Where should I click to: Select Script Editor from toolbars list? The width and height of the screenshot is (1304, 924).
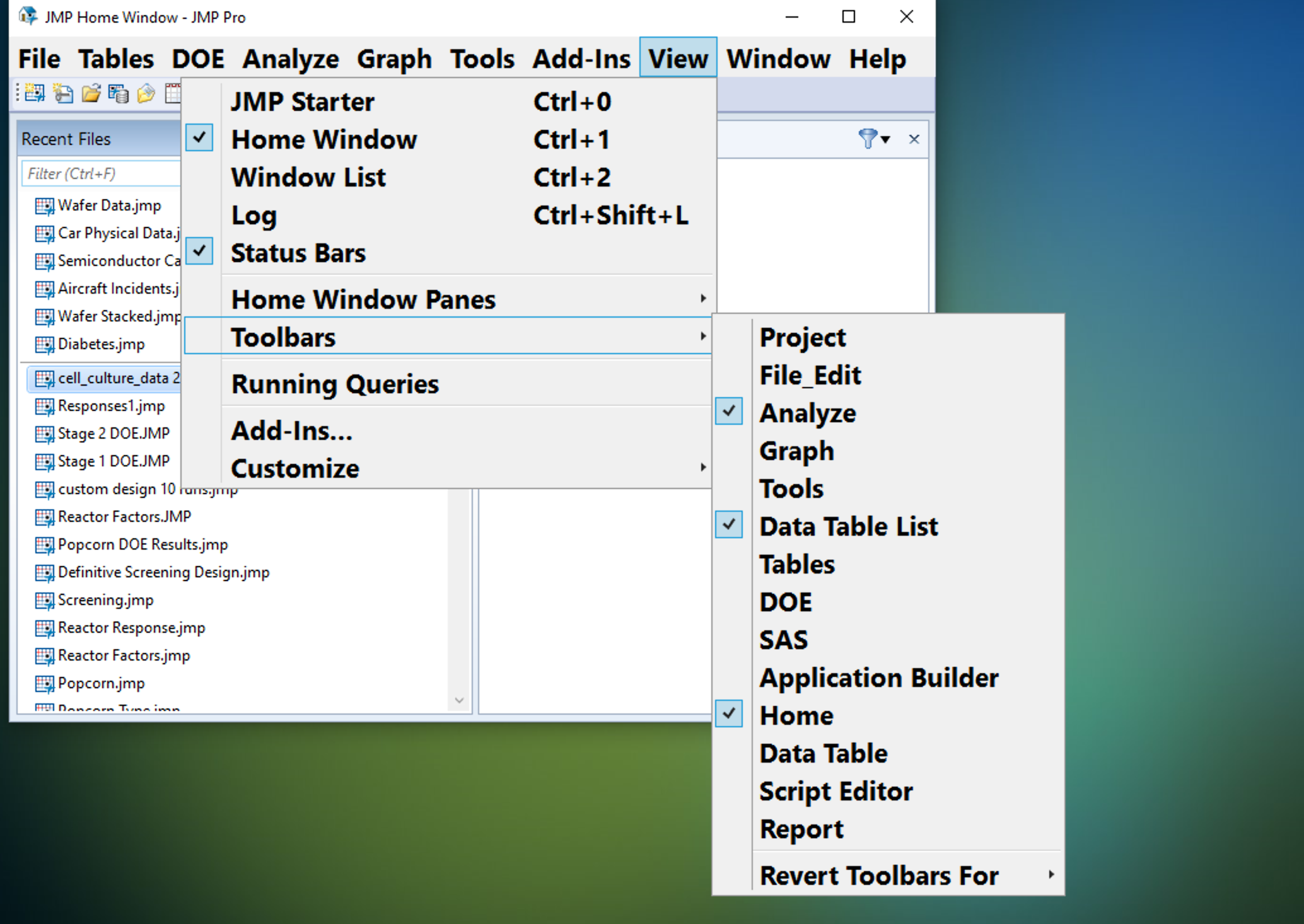tap(835, 792)
